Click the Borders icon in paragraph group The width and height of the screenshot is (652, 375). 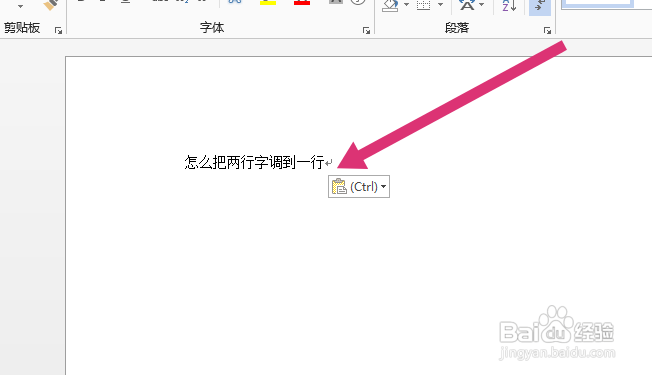point(423,5)
